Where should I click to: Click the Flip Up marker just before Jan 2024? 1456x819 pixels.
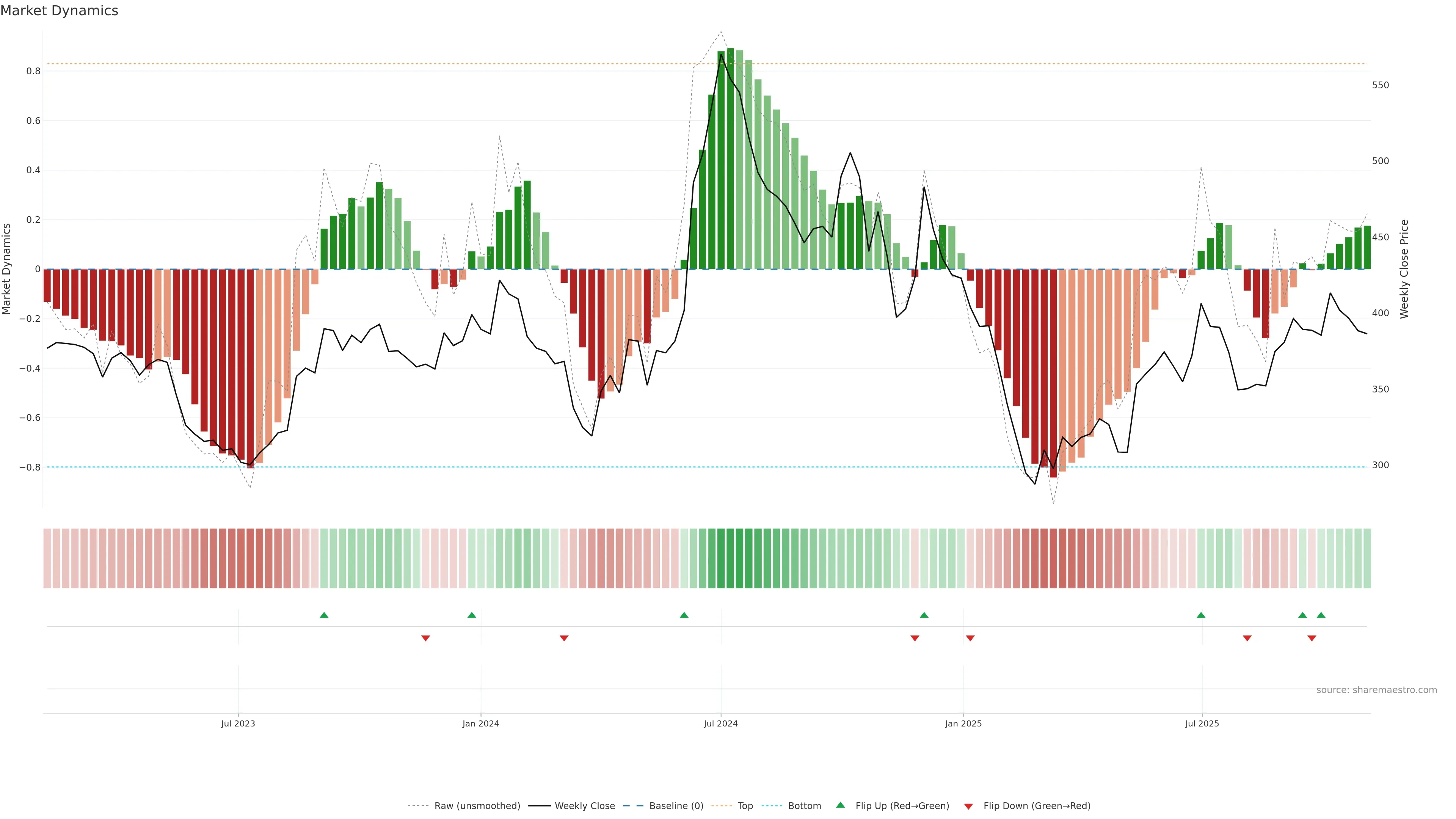pyautogui.click(x=472, y=615)
